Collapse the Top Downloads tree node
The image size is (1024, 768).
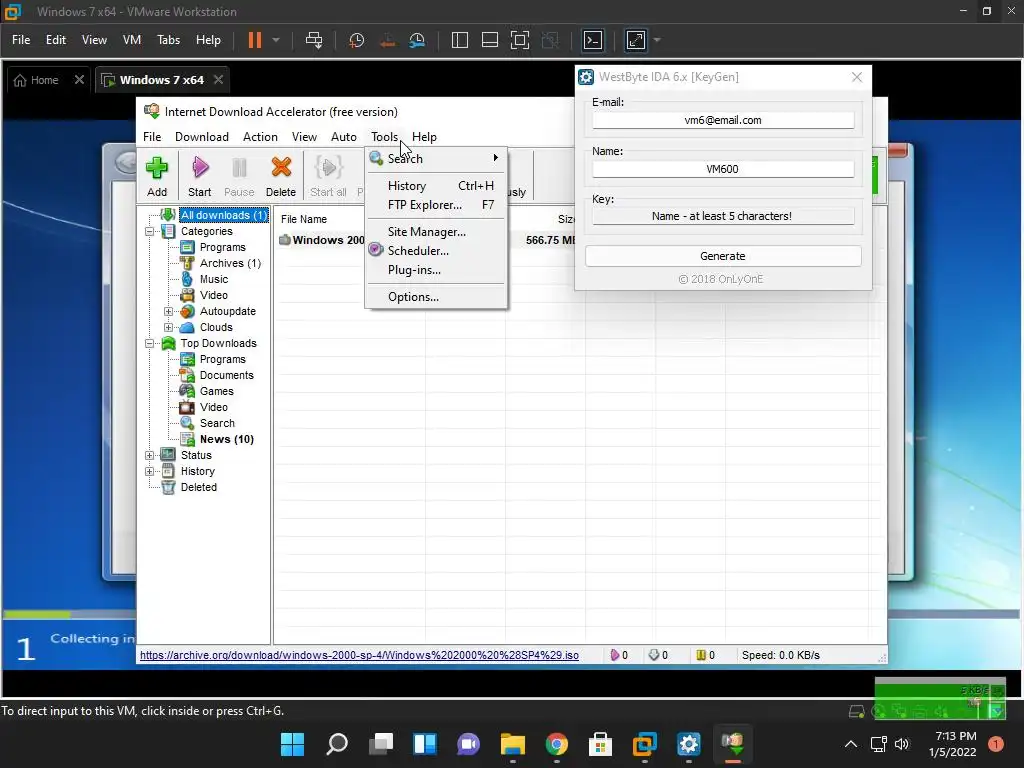click(x=150, y=344)
